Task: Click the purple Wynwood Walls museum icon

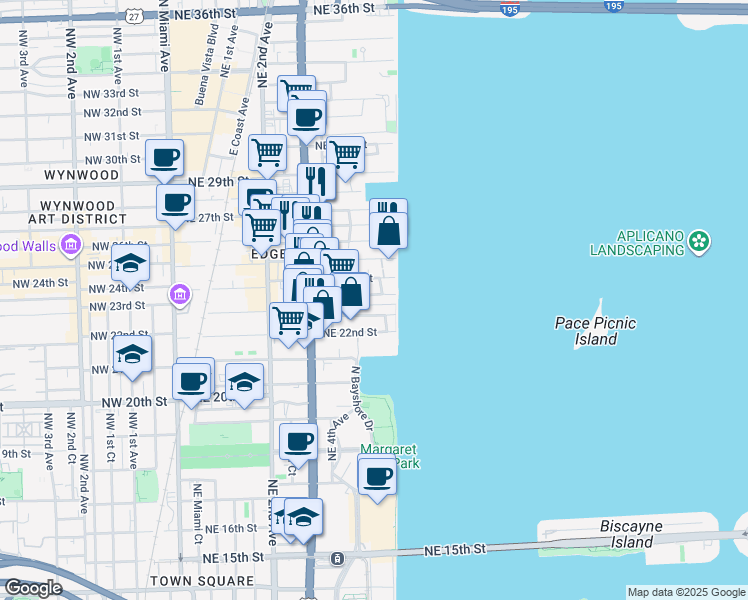Action: click(x=71, y=245)
